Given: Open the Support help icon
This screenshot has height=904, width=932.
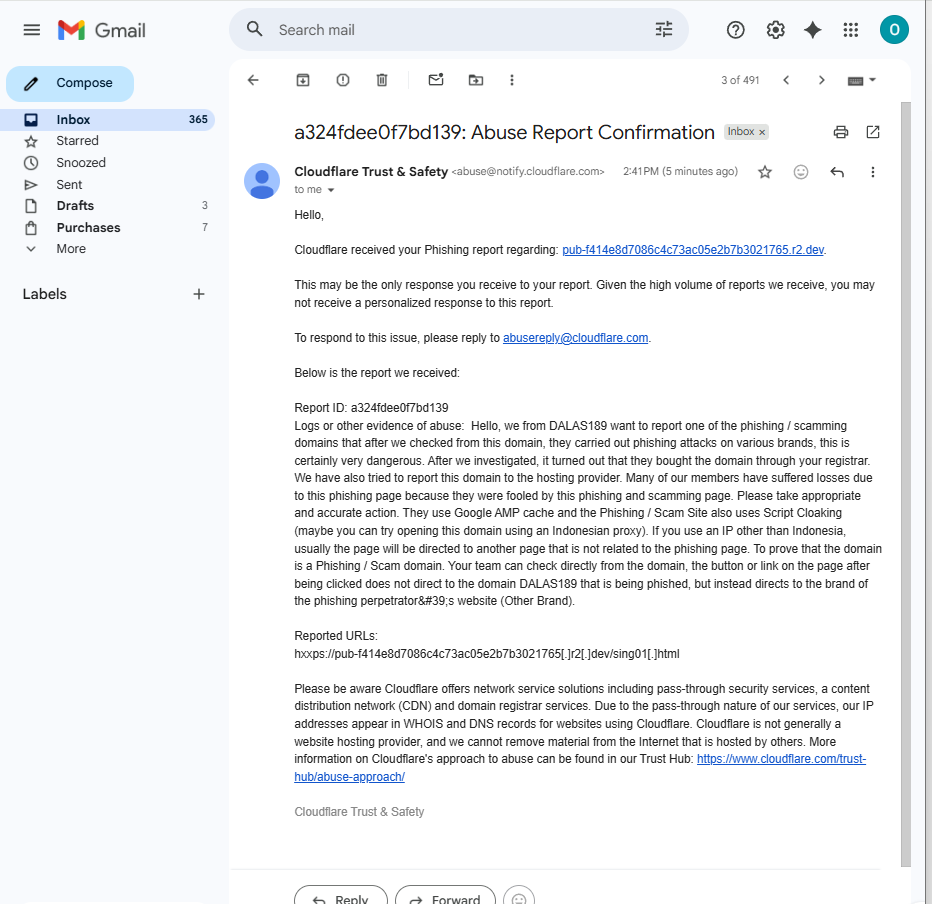Looking at the screenshot, I should click(735, 30).
